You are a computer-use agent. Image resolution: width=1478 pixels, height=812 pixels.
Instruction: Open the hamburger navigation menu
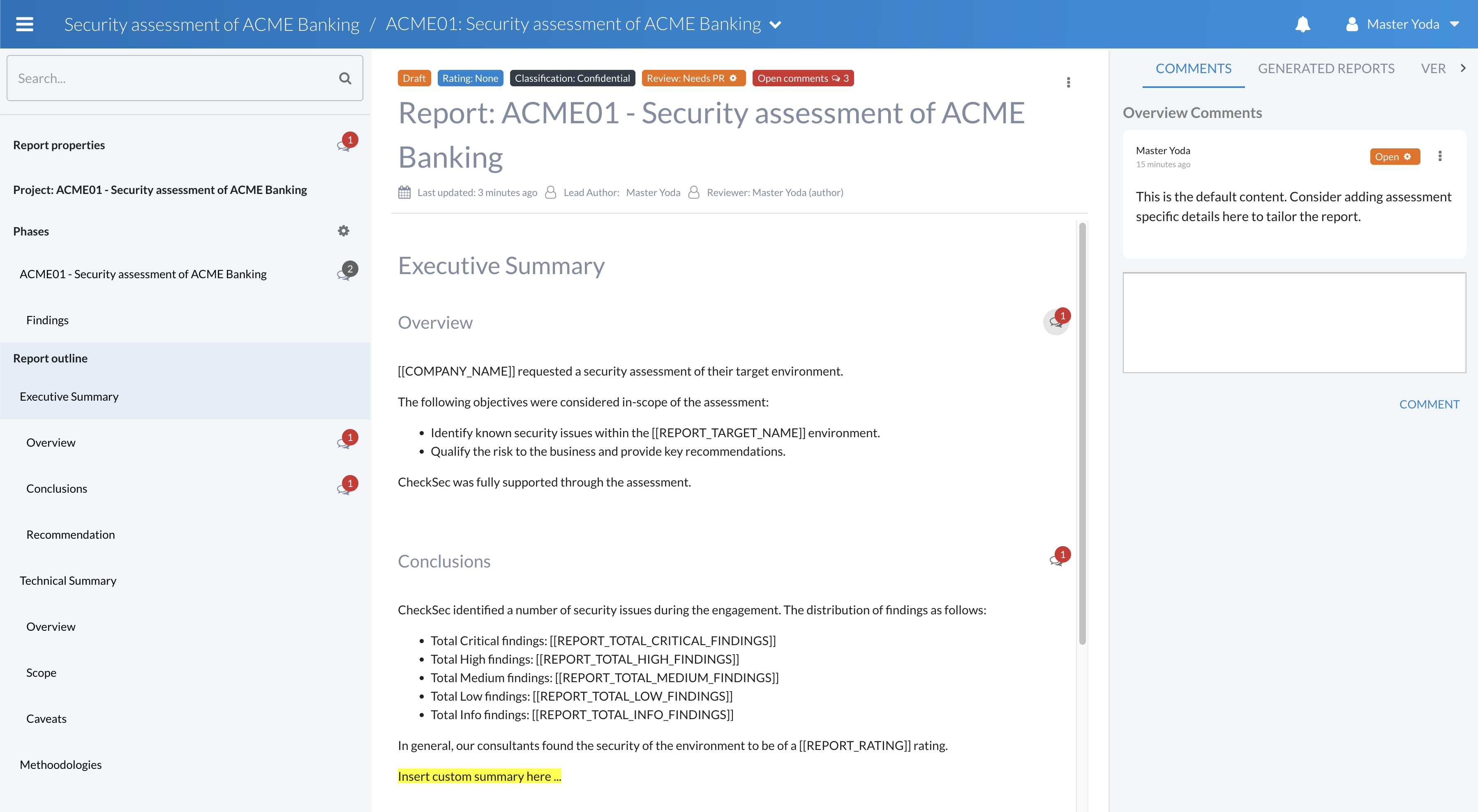click(x=24, y=24)
